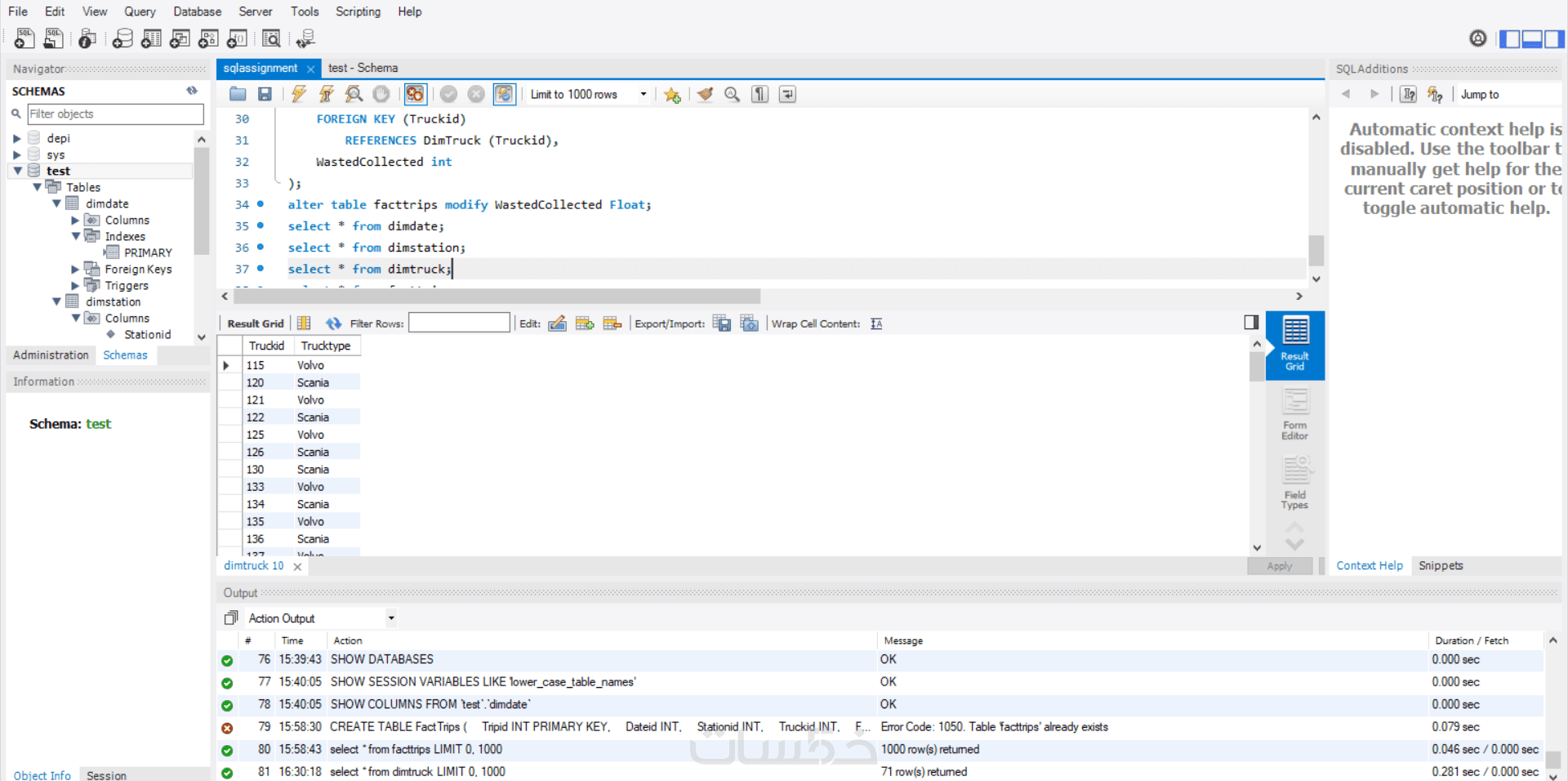
Task: Toggle display of invisible characters
Action: click(x=760, y=94)
